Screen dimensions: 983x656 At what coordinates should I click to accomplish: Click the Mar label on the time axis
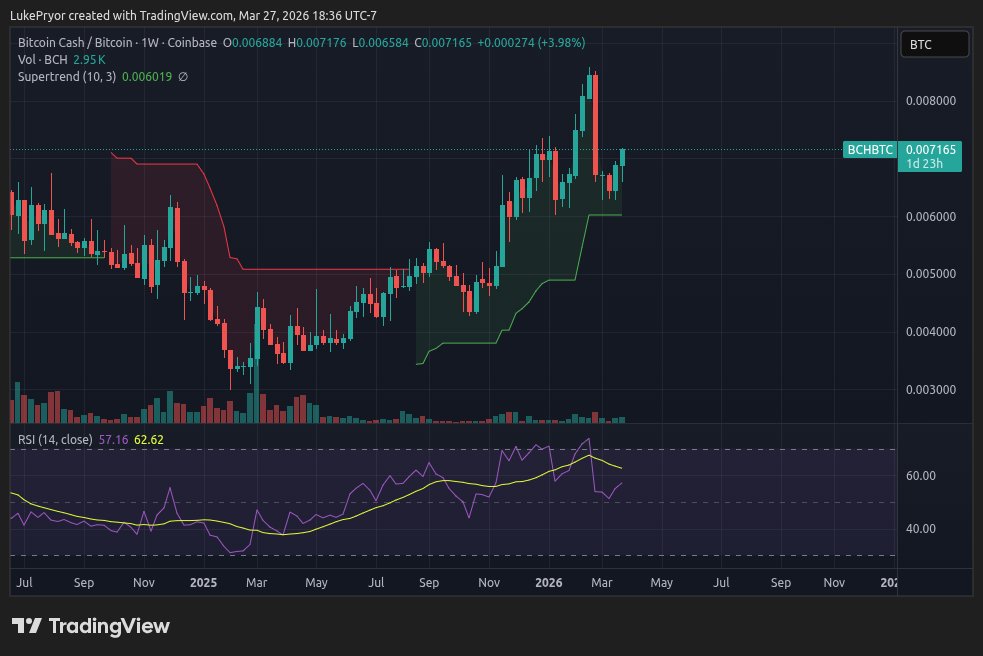[x=602, y=582]
